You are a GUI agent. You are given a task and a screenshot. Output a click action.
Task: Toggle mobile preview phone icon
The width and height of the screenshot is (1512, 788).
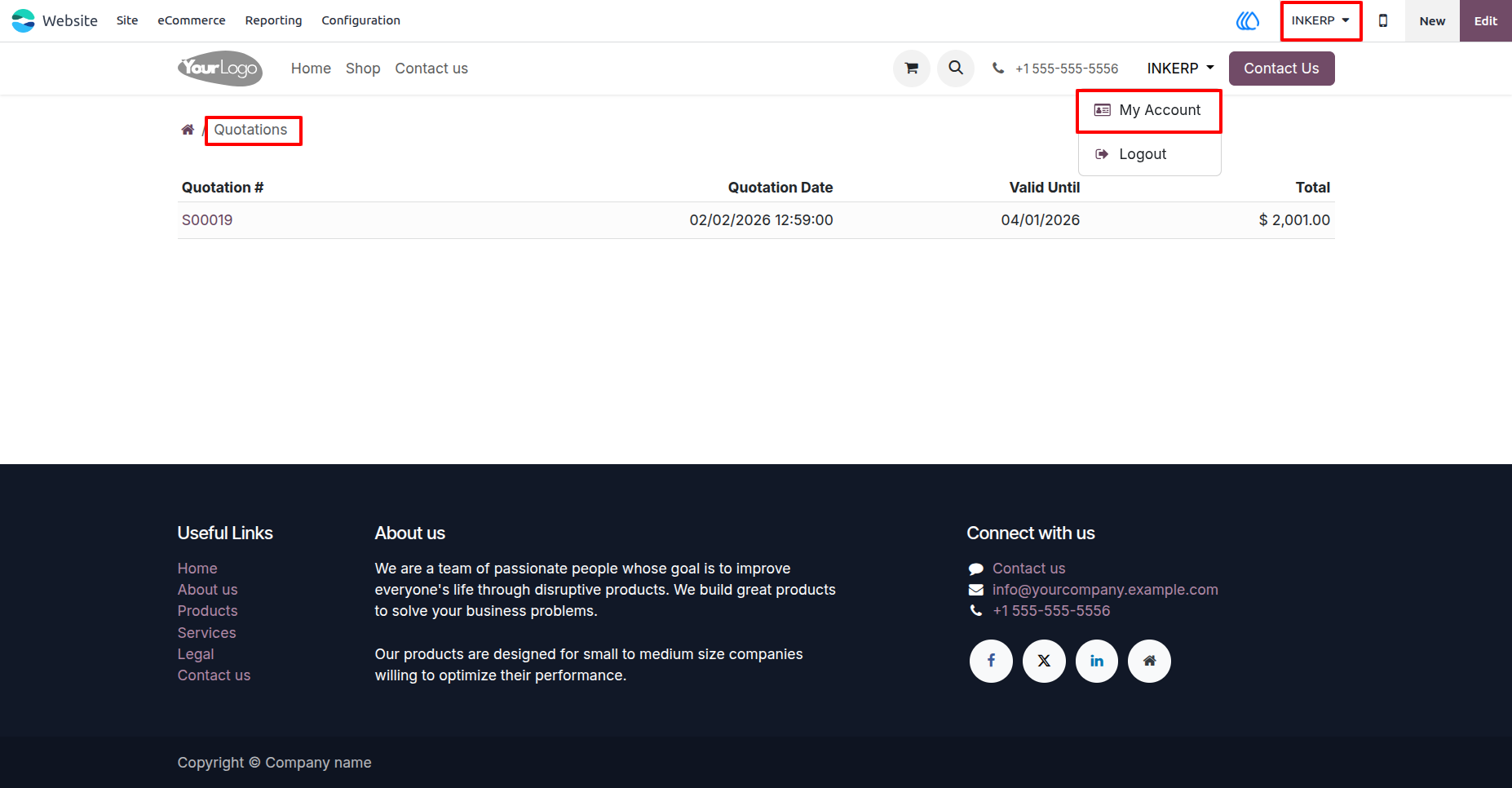pyautogui.click(x=1383, y=20)
